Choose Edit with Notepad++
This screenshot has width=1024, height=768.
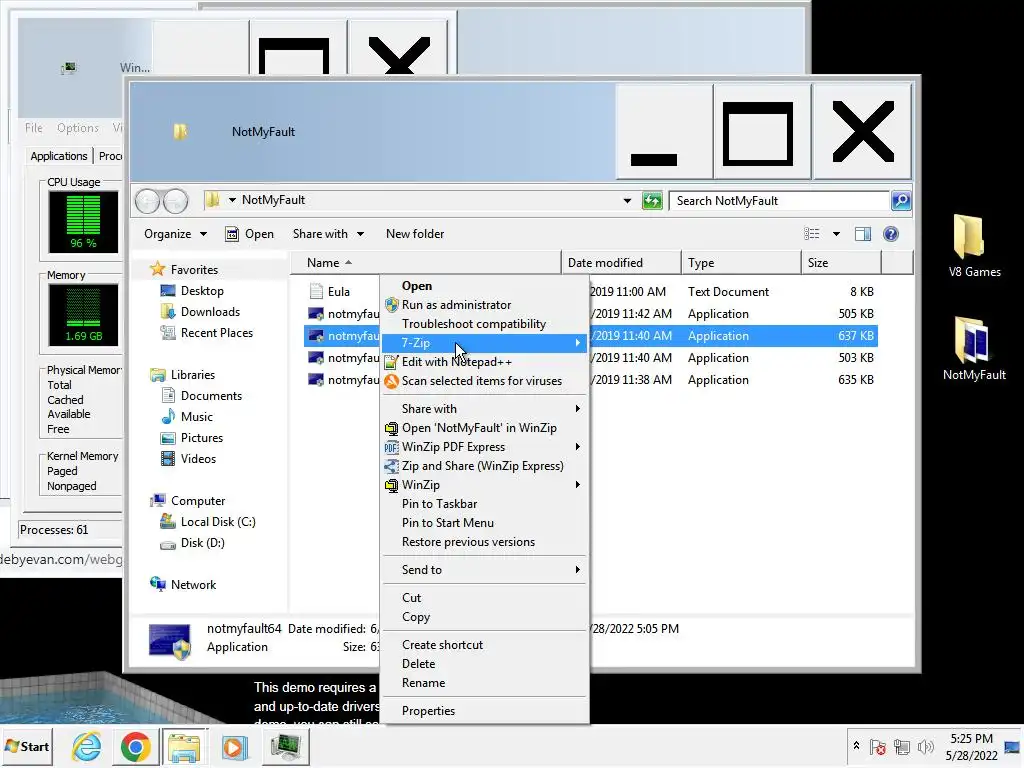[x=484, y=362]
